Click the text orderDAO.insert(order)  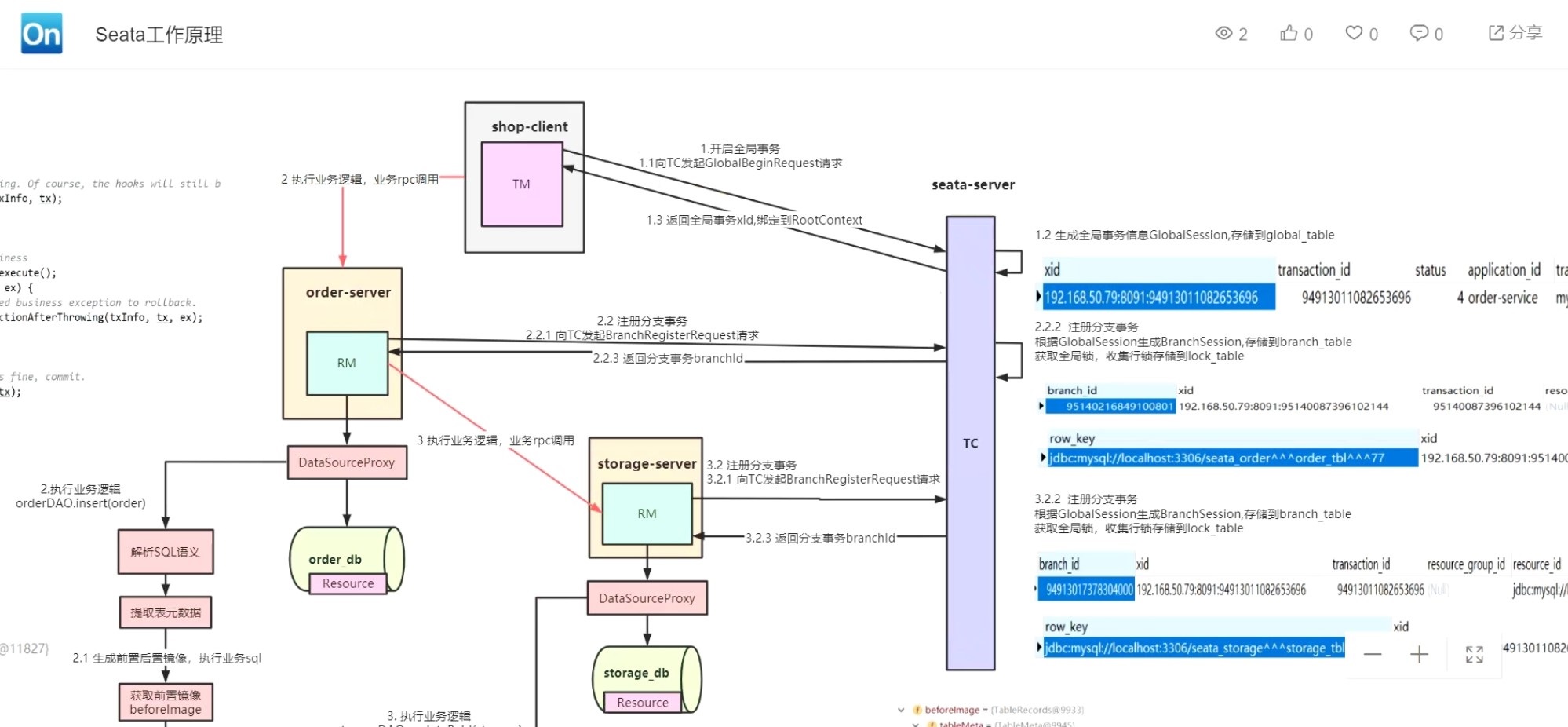81,502
